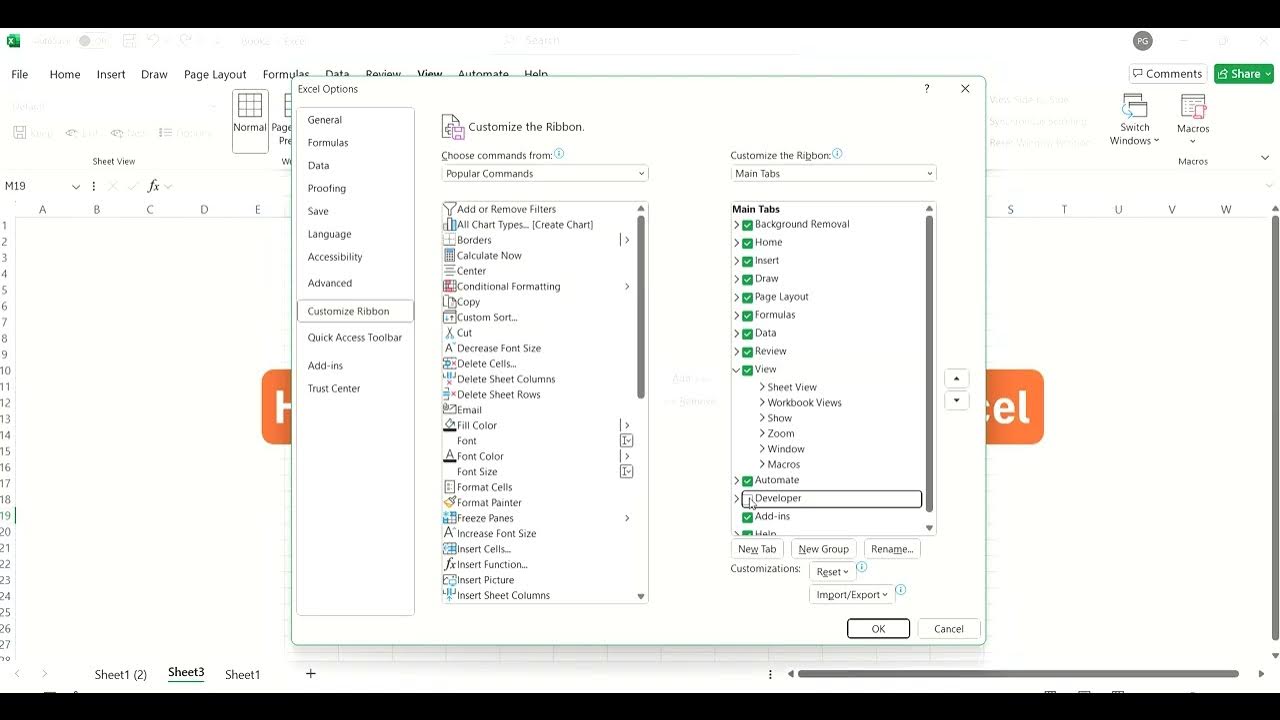Toggle the Insert tab checkbox

click(748, 261)
